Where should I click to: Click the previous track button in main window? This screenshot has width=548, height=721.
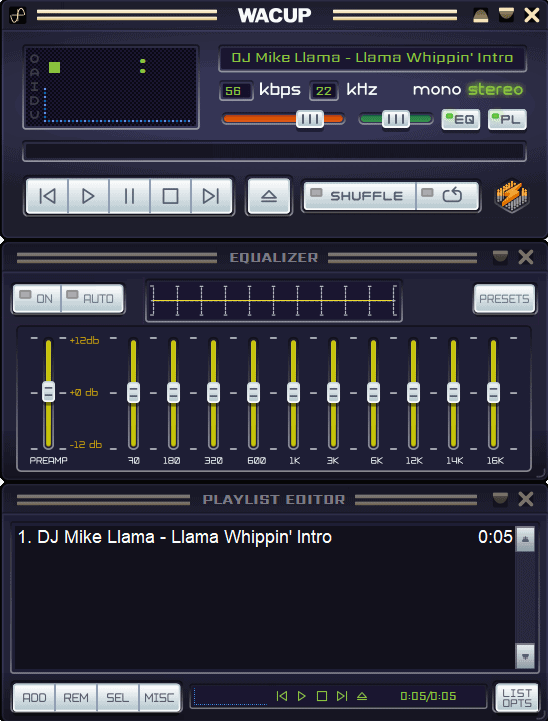click(x=47, y=196)
